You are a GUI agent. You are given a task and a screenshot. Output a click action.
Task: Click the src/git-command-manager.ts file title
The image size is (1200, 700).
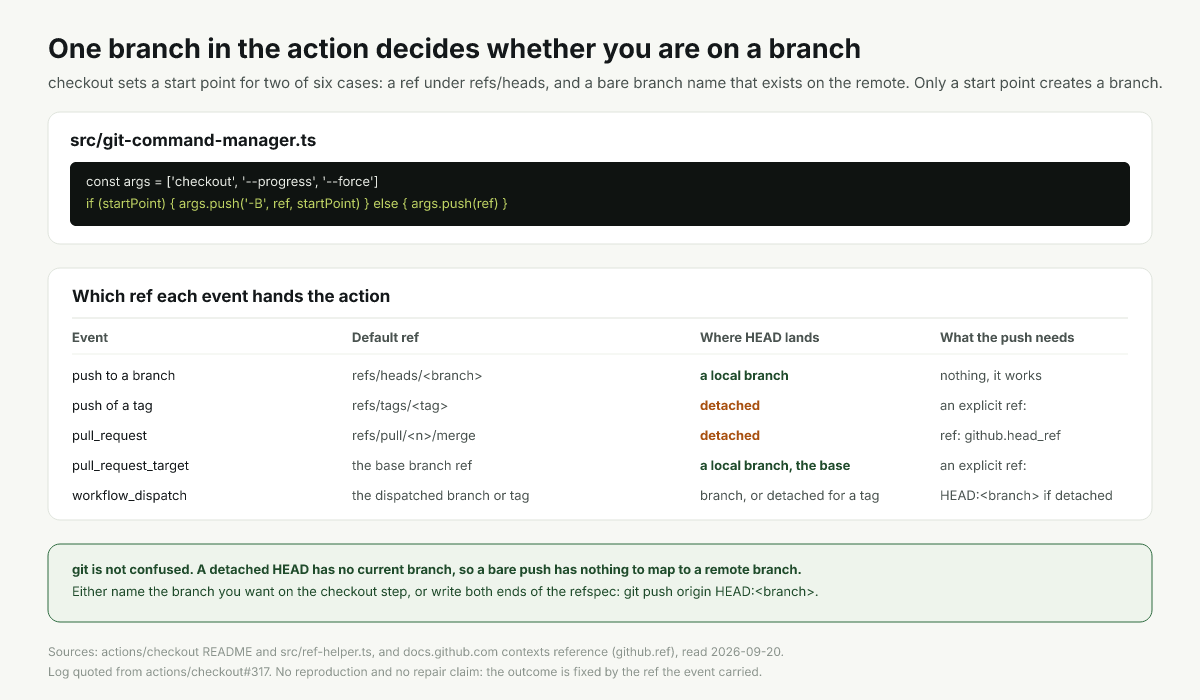tap(193, 141)
